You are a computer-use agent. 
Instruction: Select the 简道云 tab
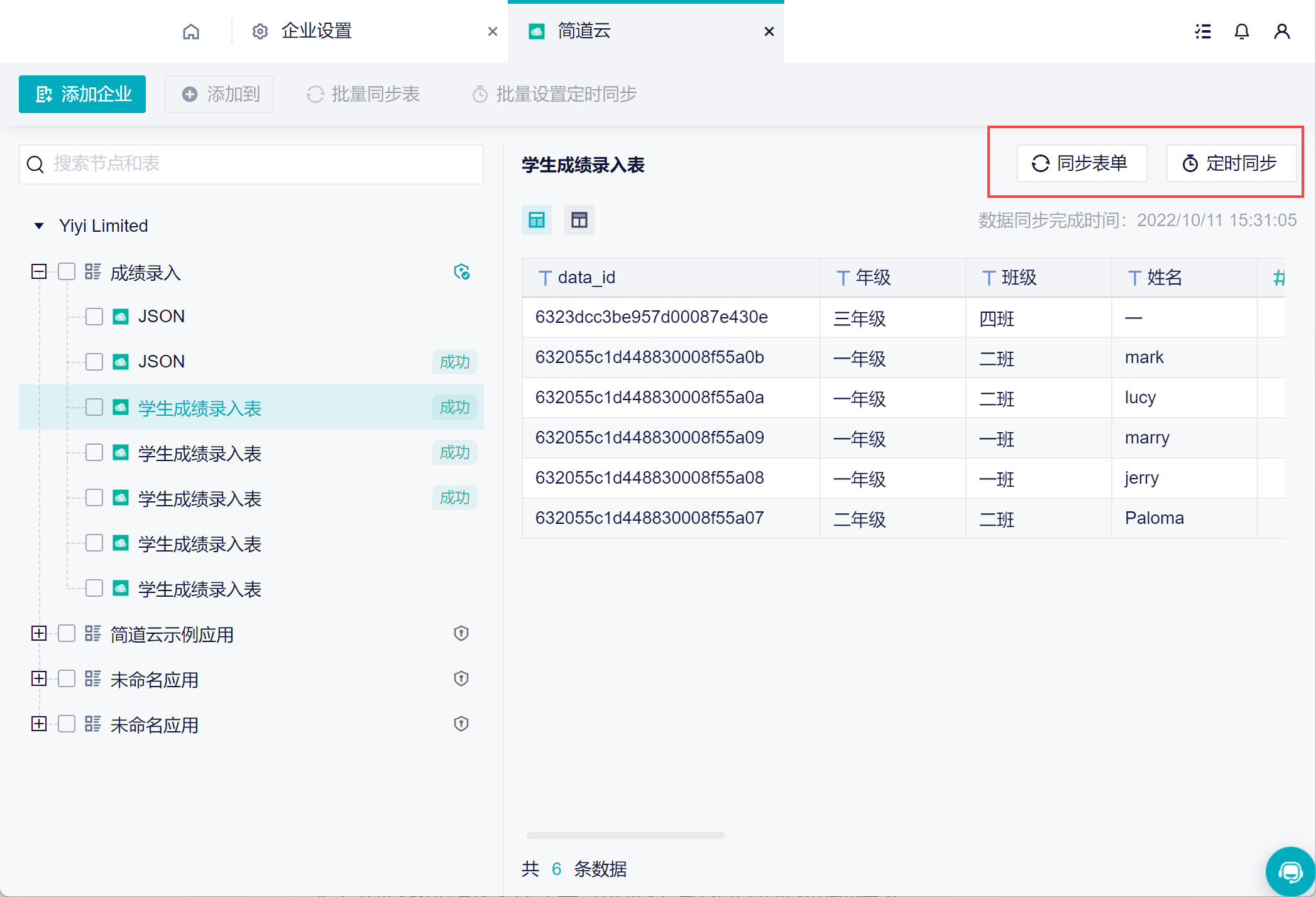(x=584, y=31)
